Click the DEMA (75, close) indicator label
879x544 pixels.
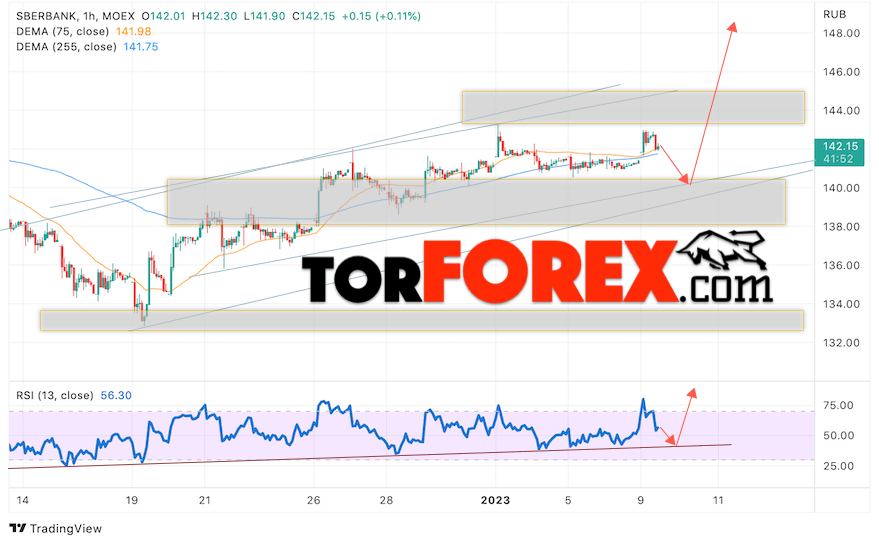tap(62, 31)
